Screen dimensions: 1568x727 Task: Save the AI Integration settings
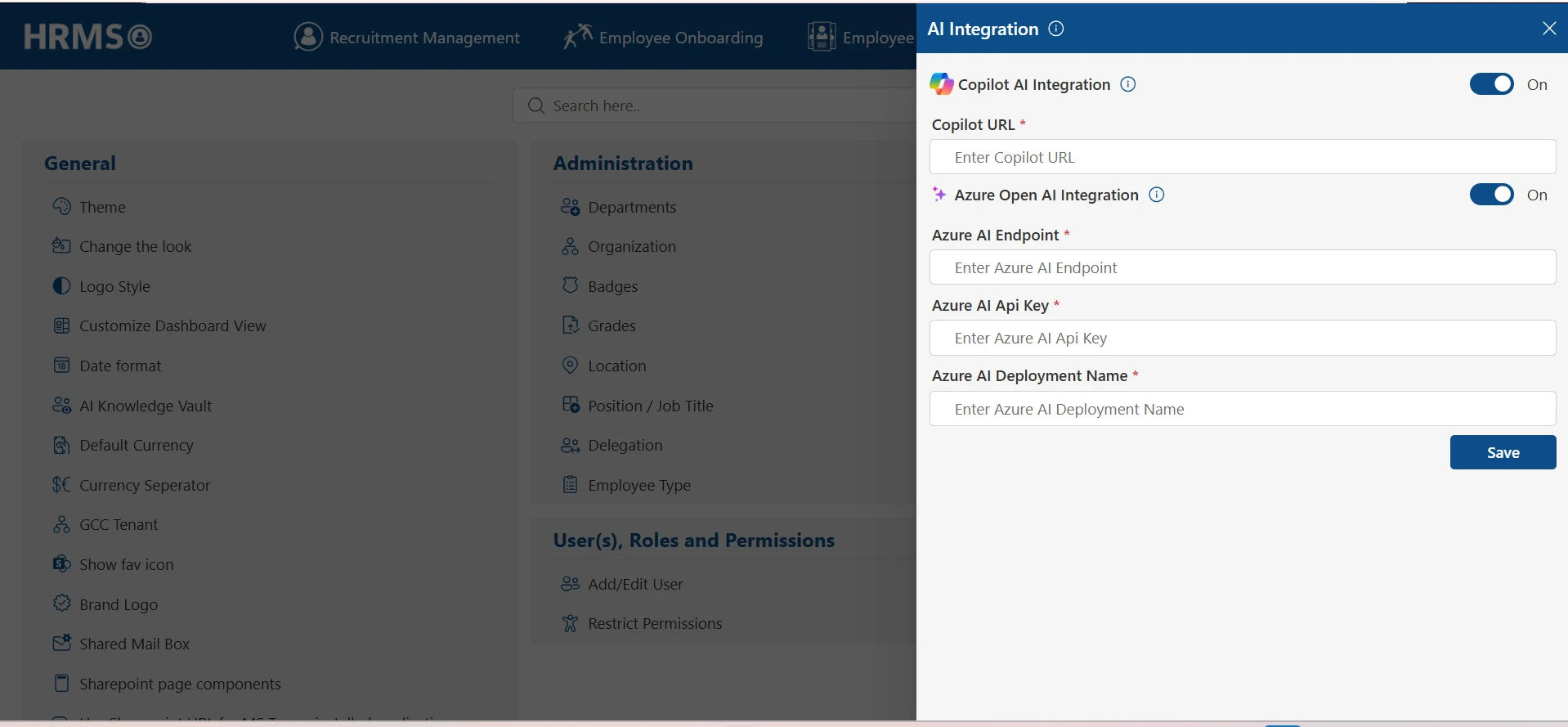click(1503, 452)
